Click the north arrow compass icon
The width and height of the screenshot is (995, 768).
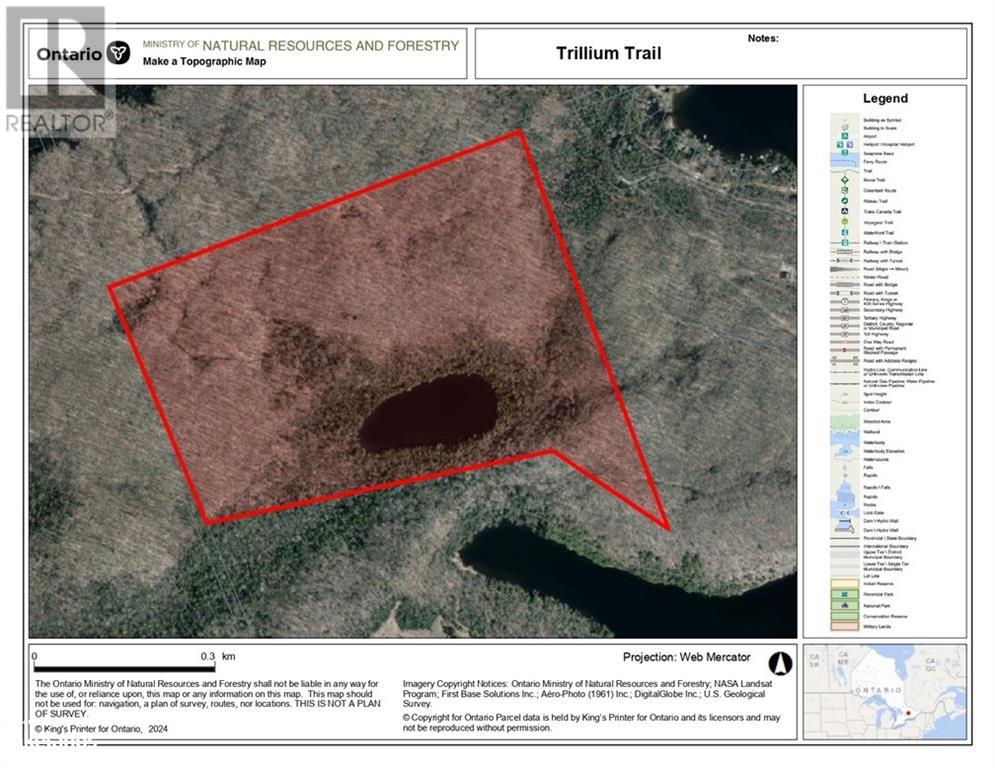[x=779, y=663]
